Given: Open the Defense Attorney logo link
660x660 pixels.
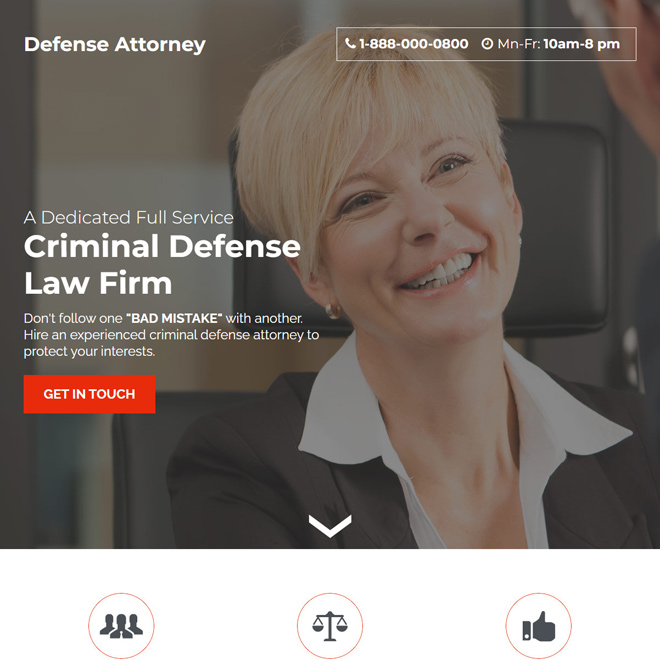Looking at the screenshot, I should point(114,45).
